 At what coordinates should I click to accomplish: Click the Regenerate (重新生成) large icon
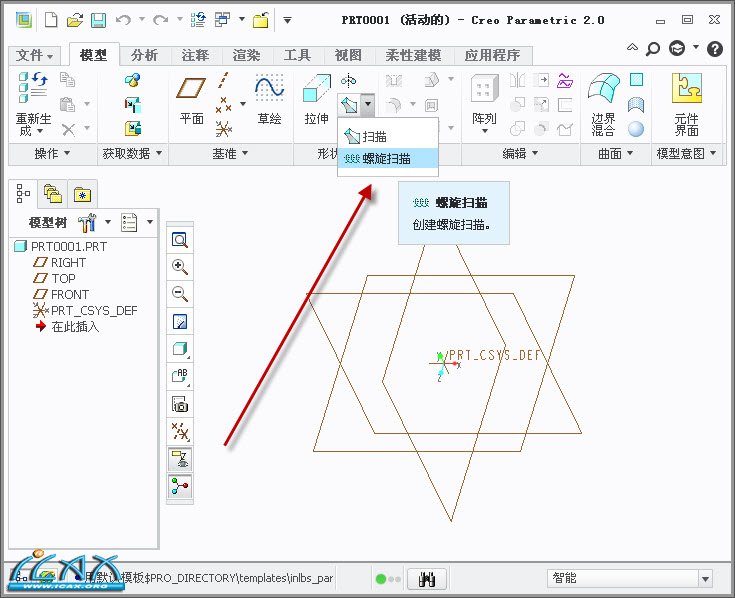click(33, 104)
